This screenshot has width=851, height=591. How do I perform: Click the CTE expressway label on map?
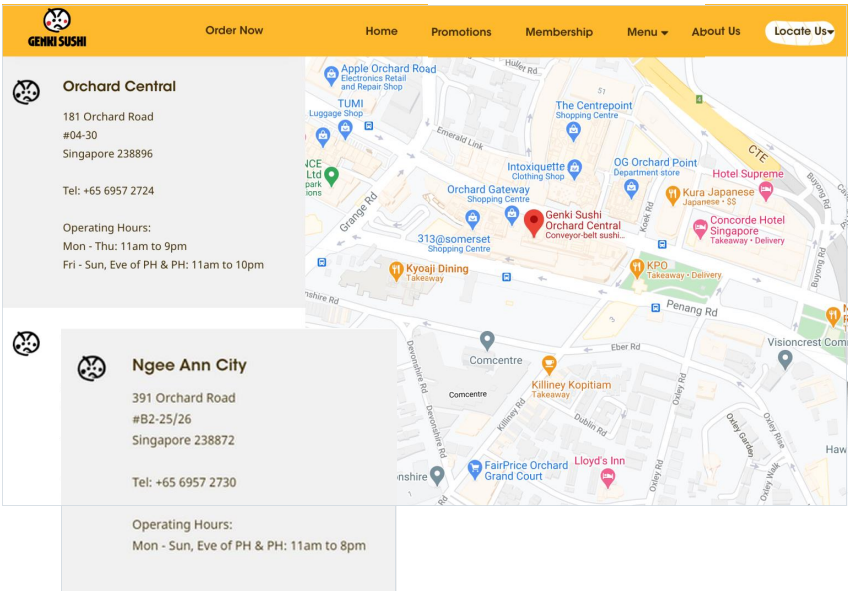(758, 154)
